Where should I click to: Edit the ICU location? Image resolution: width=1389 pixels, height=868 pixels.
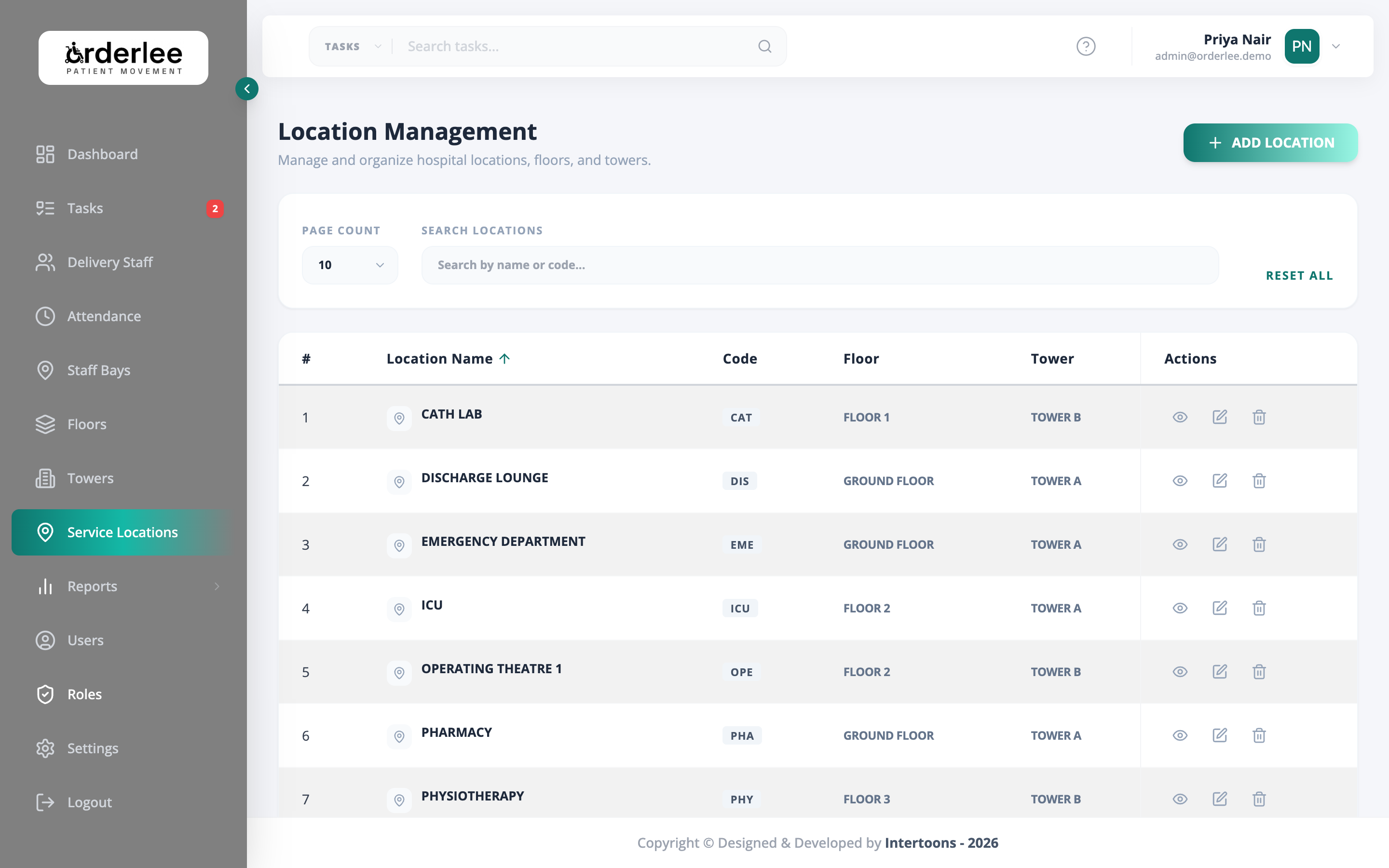point(1220,609)
